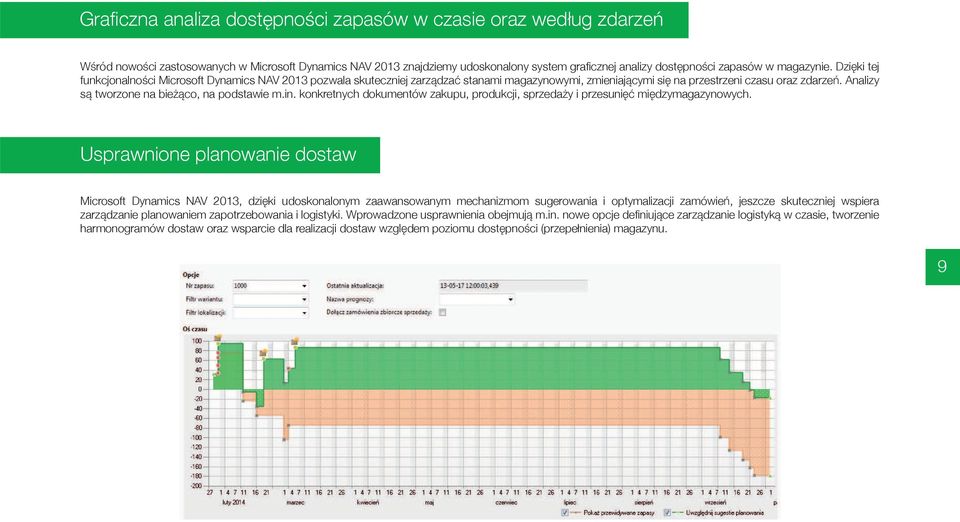Viewport: 960px width, 522px height.
Task: Open the Filtr lokalizacji dropdown
Action: pos(270,313)
